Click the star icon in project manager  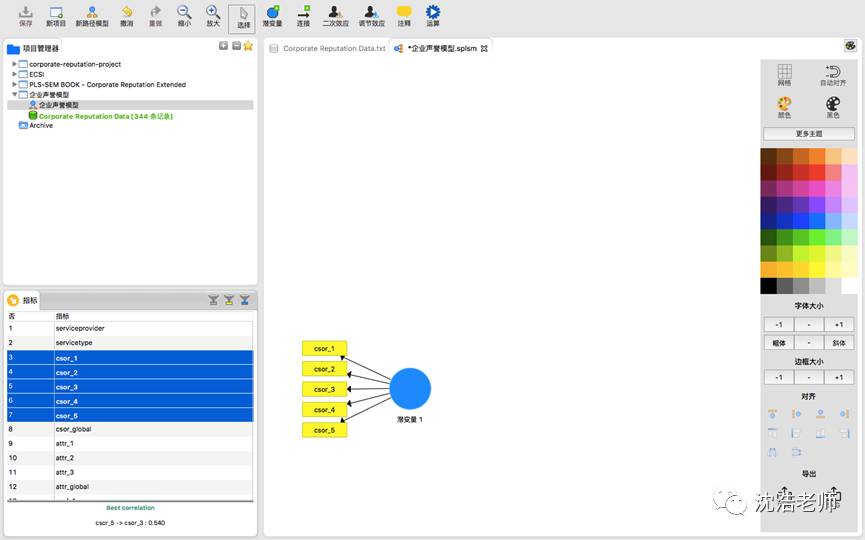[x=248, y=46]
